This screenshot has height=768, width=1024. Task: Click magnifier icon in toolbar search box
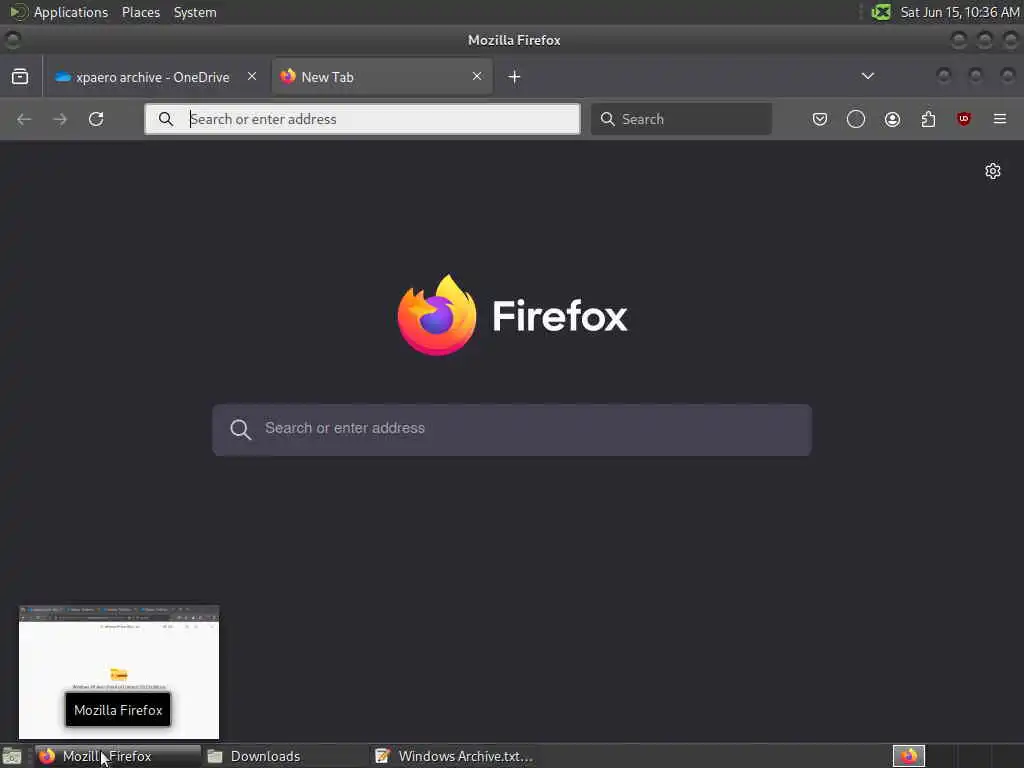(x=607, y=119)
